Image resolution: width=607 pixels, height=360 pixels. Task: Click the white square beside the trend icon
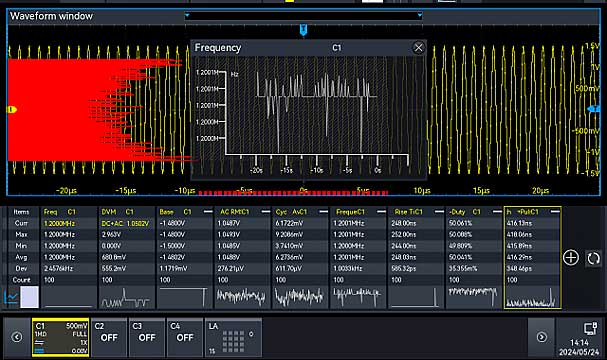[x=29, y=297]
